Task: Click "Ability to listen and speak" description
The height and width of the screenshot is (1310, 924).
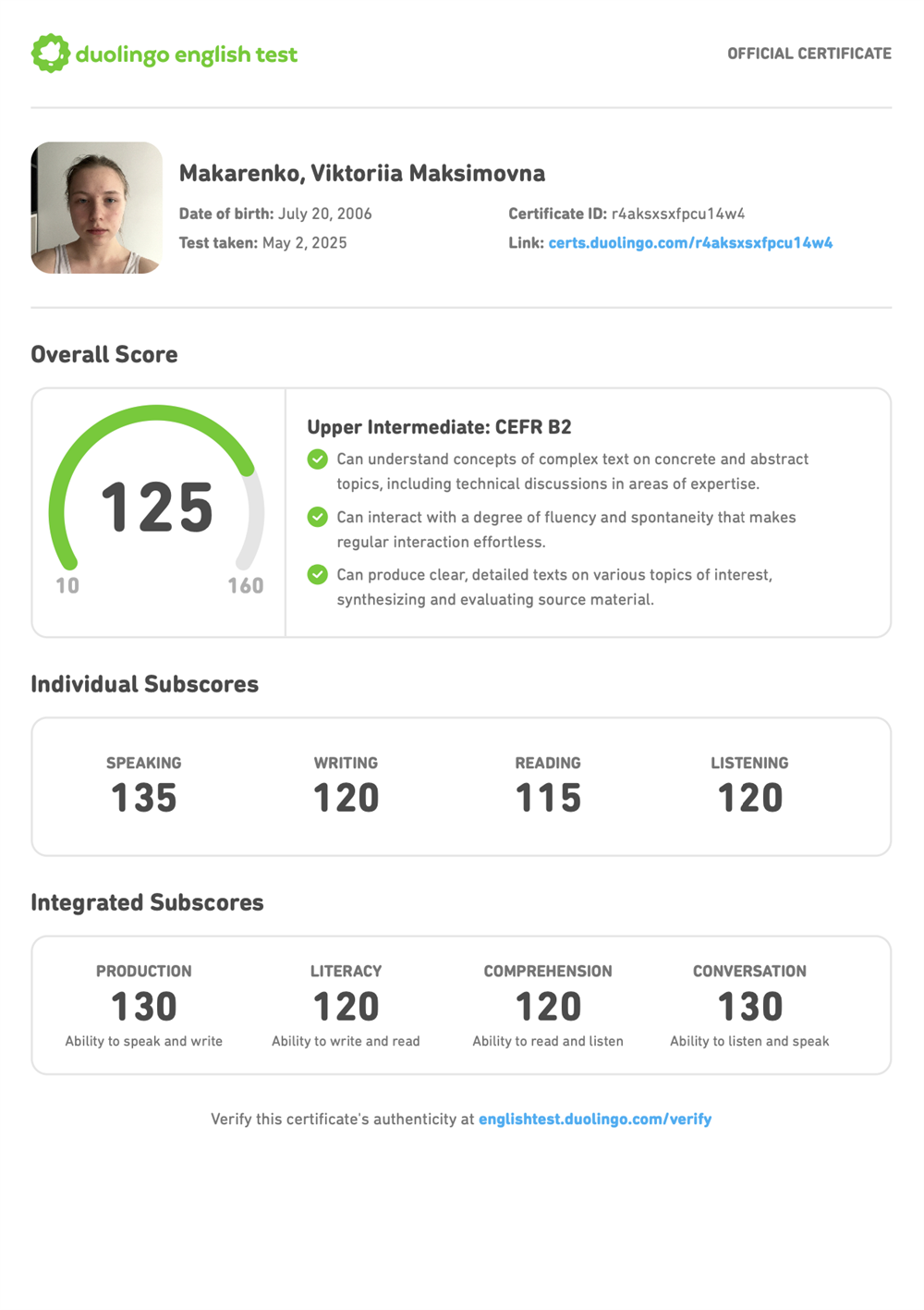Action: 750,1042
